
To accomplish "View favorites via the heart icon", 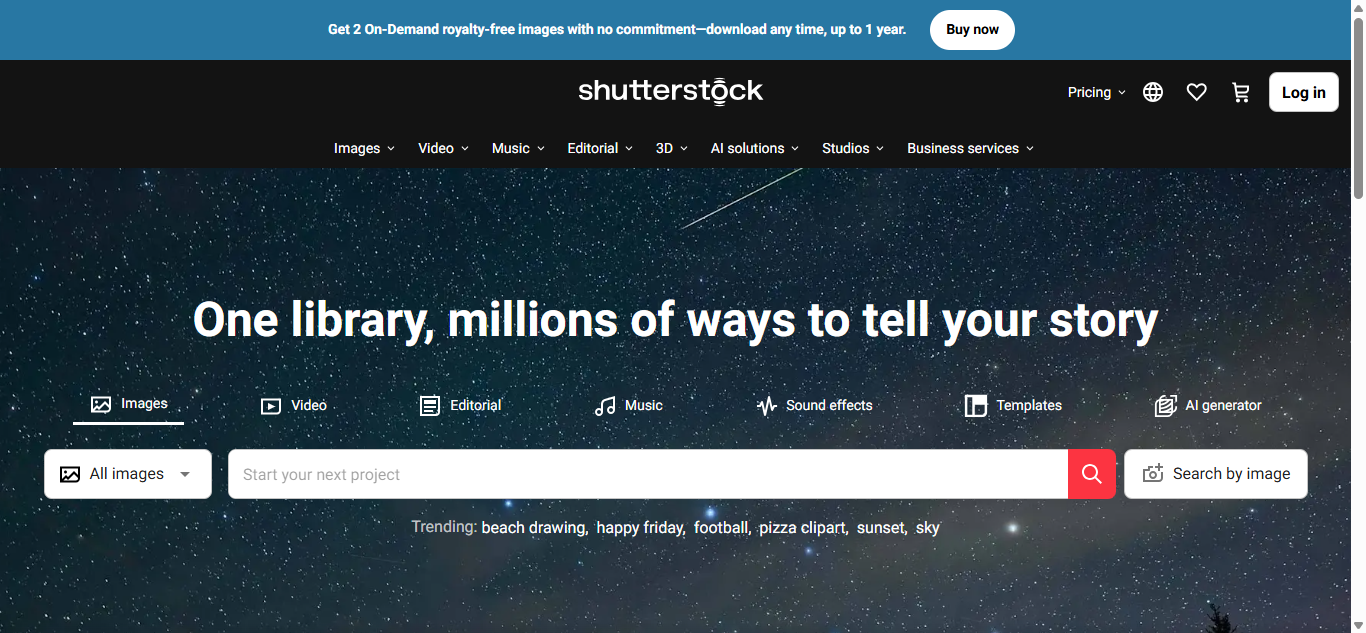I will click(x=1197, y=92).
